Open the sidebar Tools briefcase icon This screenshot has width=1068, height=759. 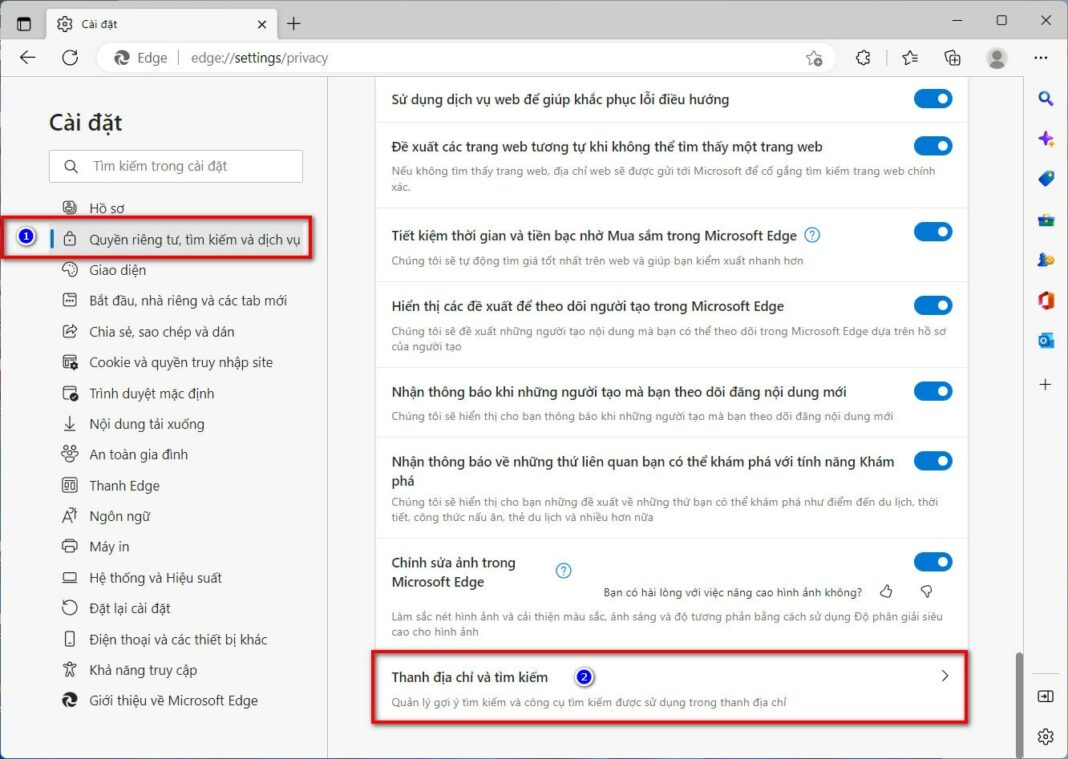[x=1046, y=220]
